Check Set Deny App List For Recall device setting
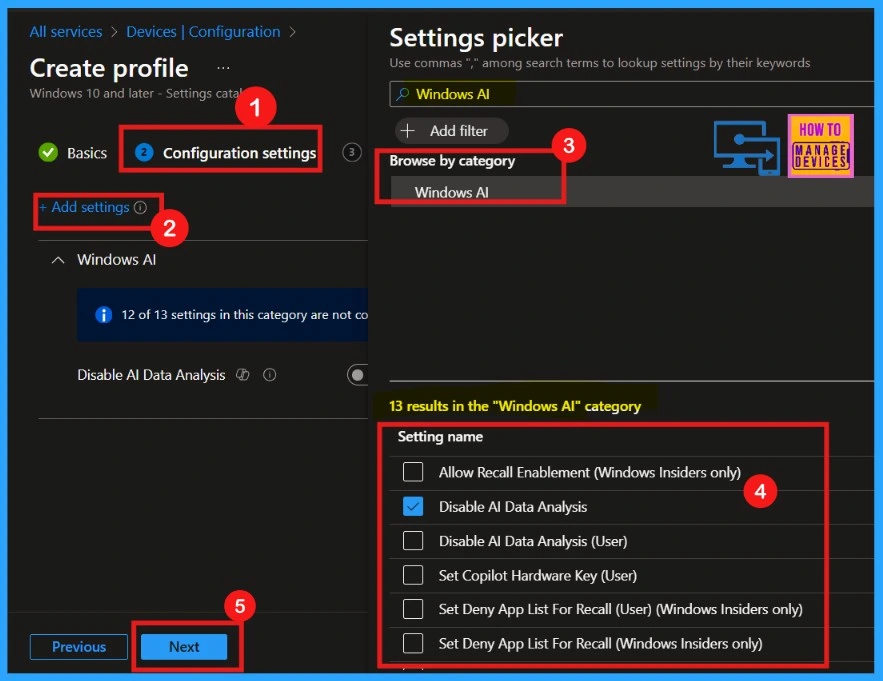Viewport: 883px width, 681px height. coord(413,643)
